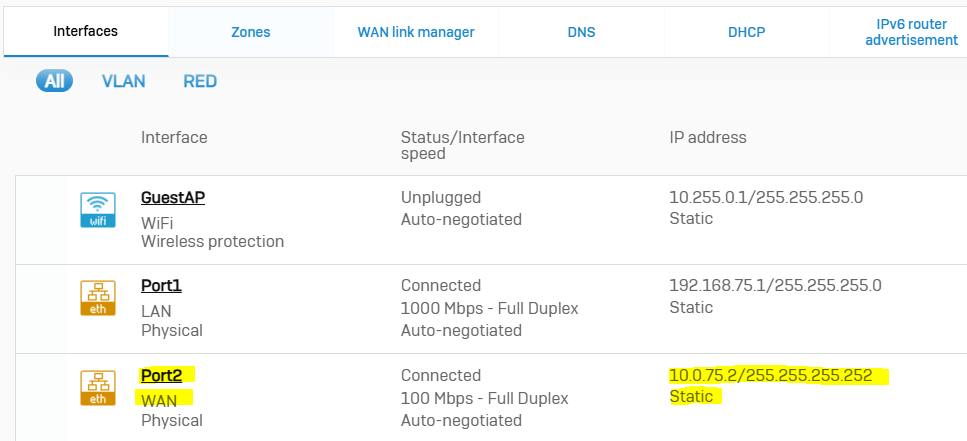Open the DHCP tab
This screenshot has width=967, height=441.
746,32
